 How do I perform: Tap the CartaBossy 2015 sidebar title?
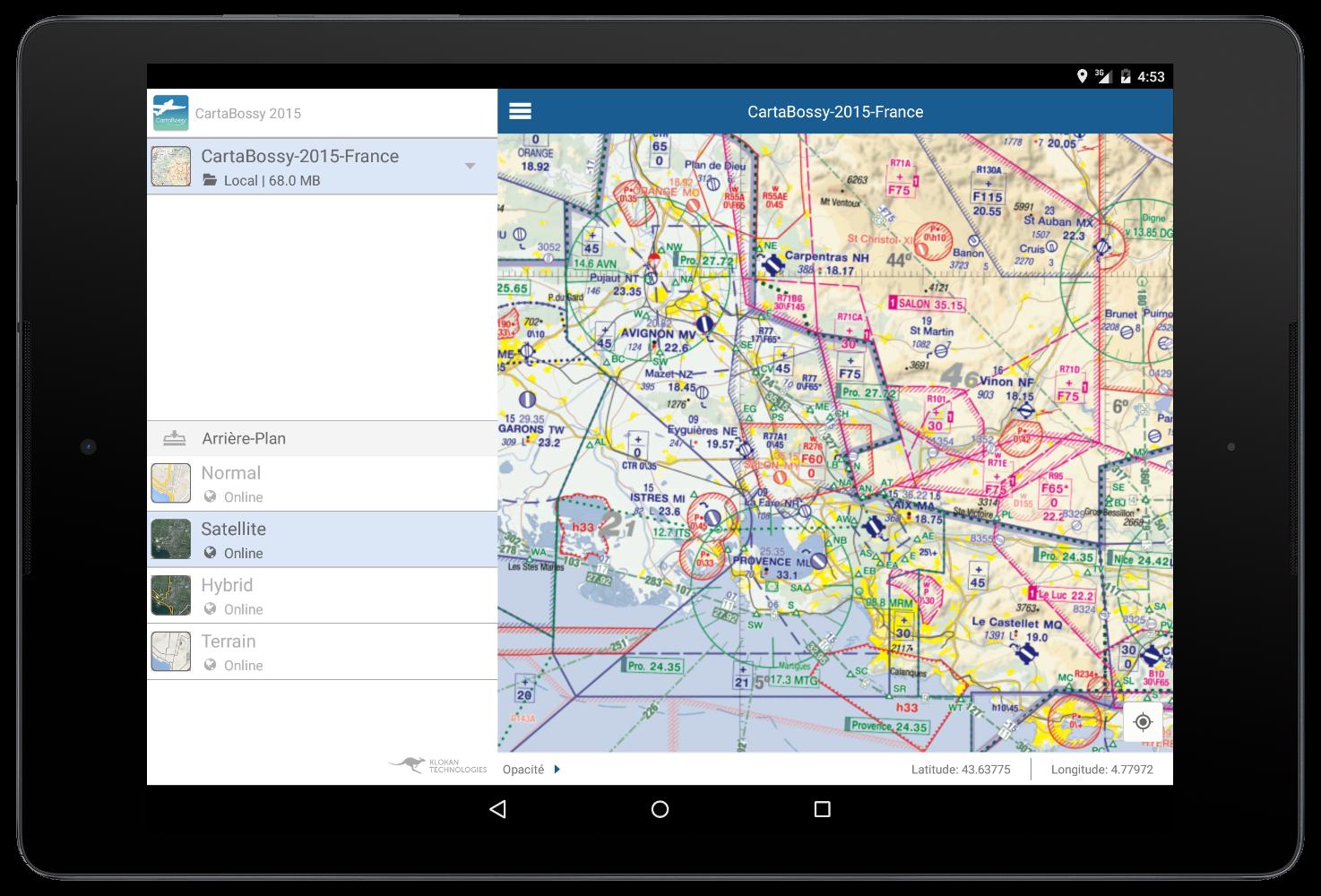pos(248,114)
